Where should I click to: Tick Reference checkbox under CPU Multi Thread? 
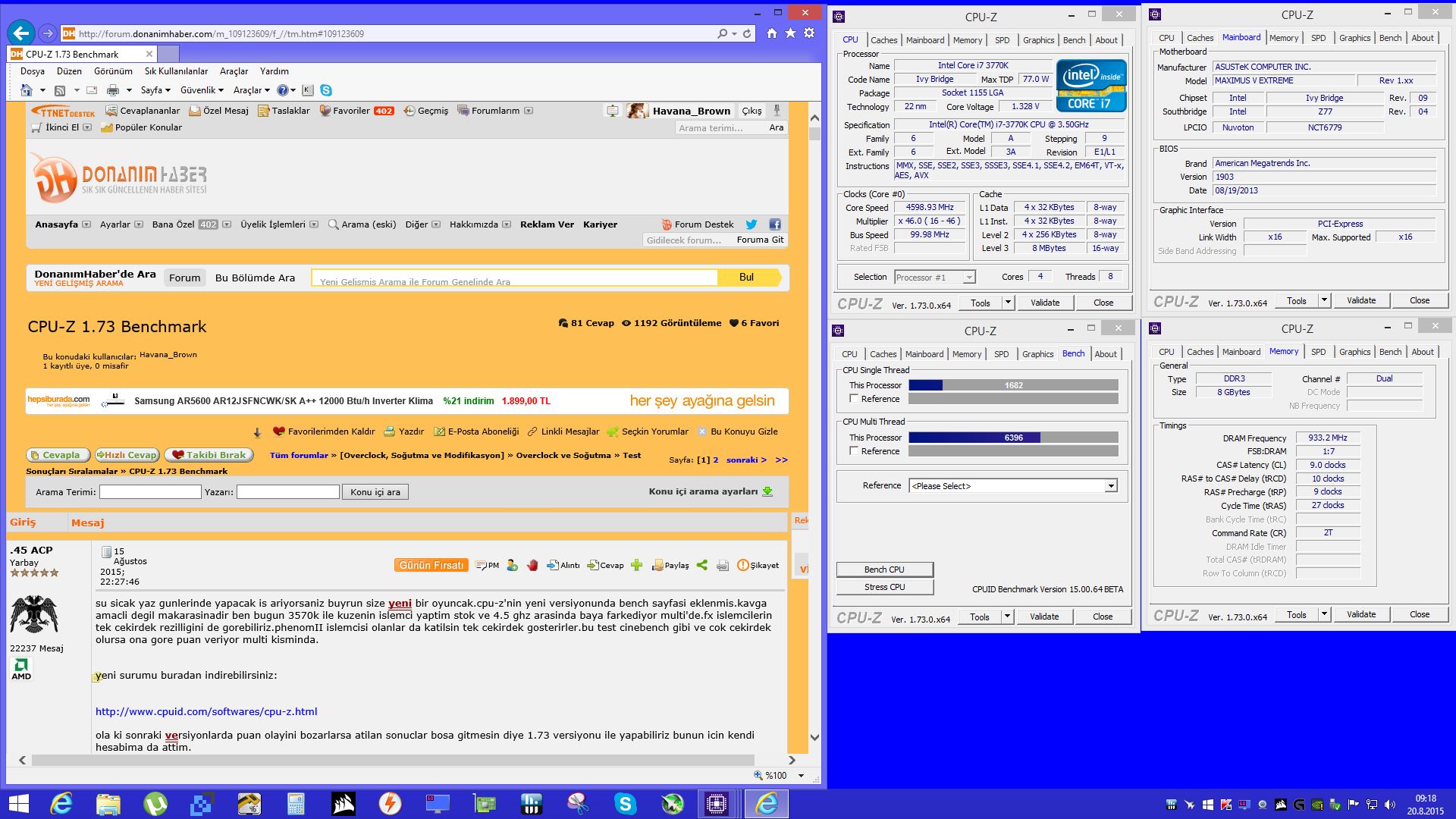click(x=854, y=451)
